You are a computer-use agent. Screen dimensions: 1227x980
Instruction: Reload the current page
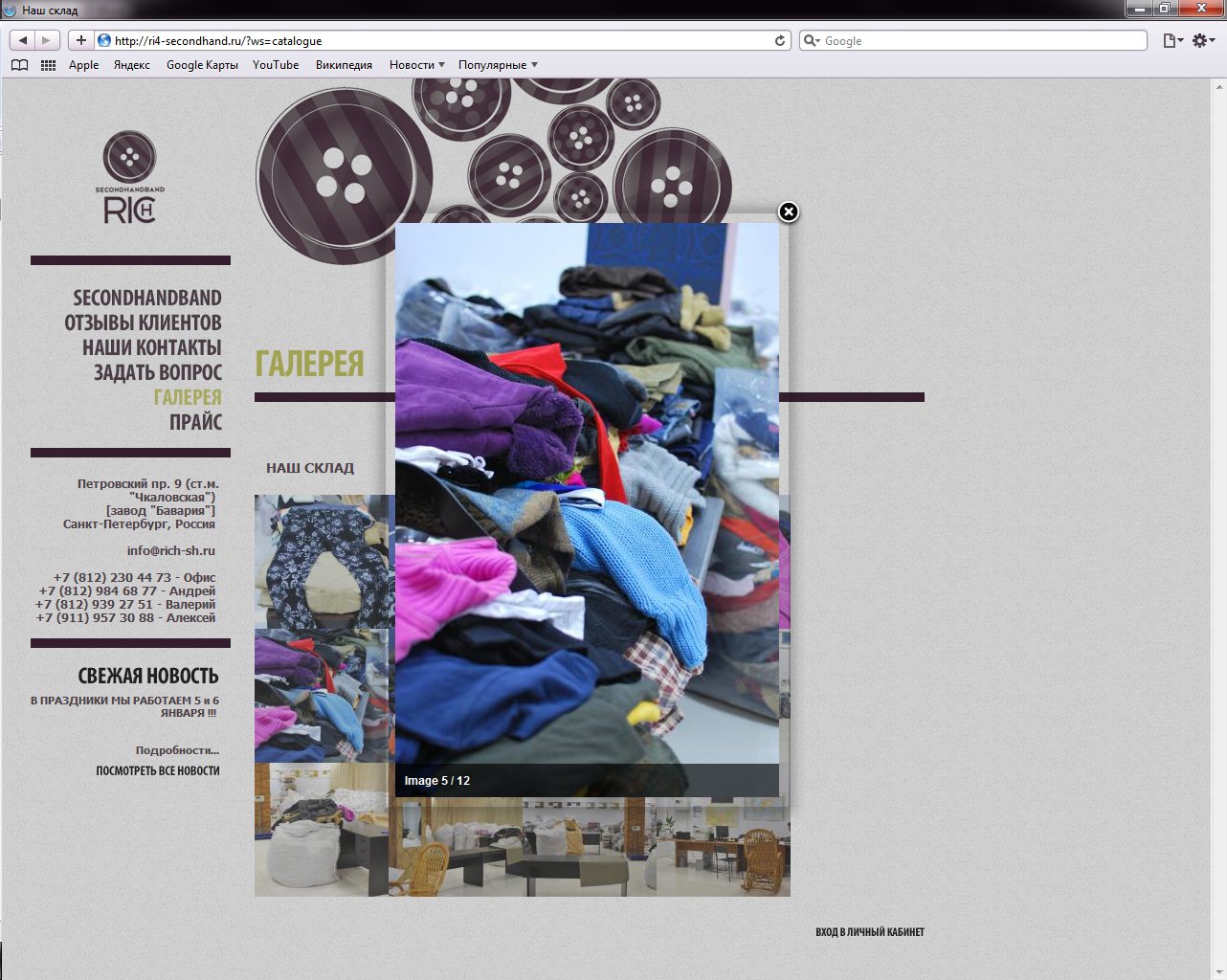tap(780, 40)
